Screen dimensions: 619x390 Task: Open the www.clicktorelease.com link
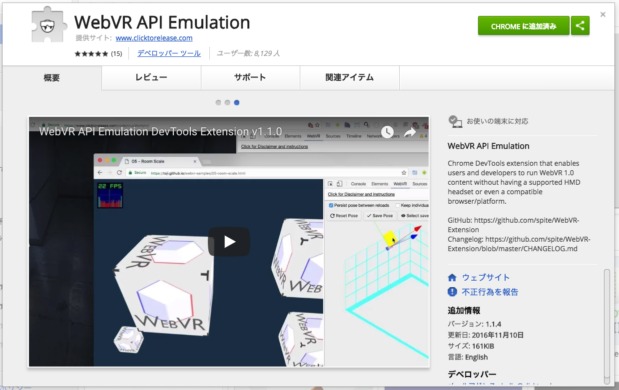coord(154,38)
